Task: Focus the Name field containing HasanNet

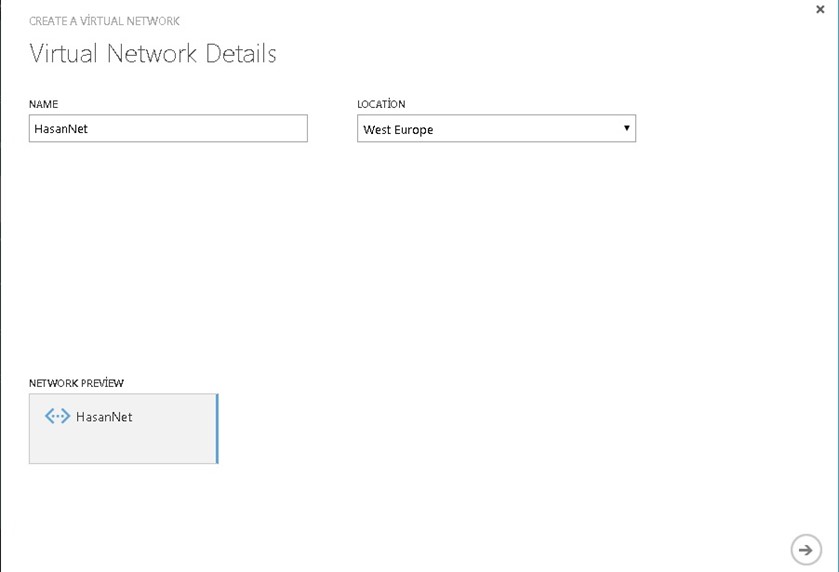Action: (168, 129)
